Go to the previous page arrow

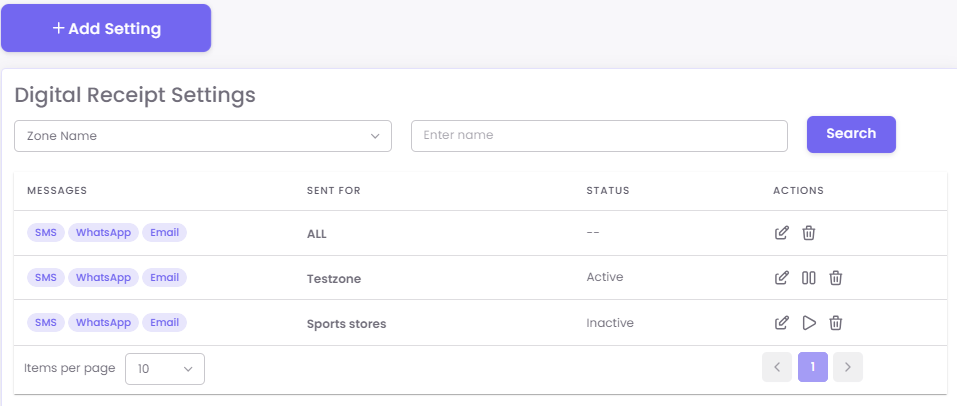coord(777,367)
